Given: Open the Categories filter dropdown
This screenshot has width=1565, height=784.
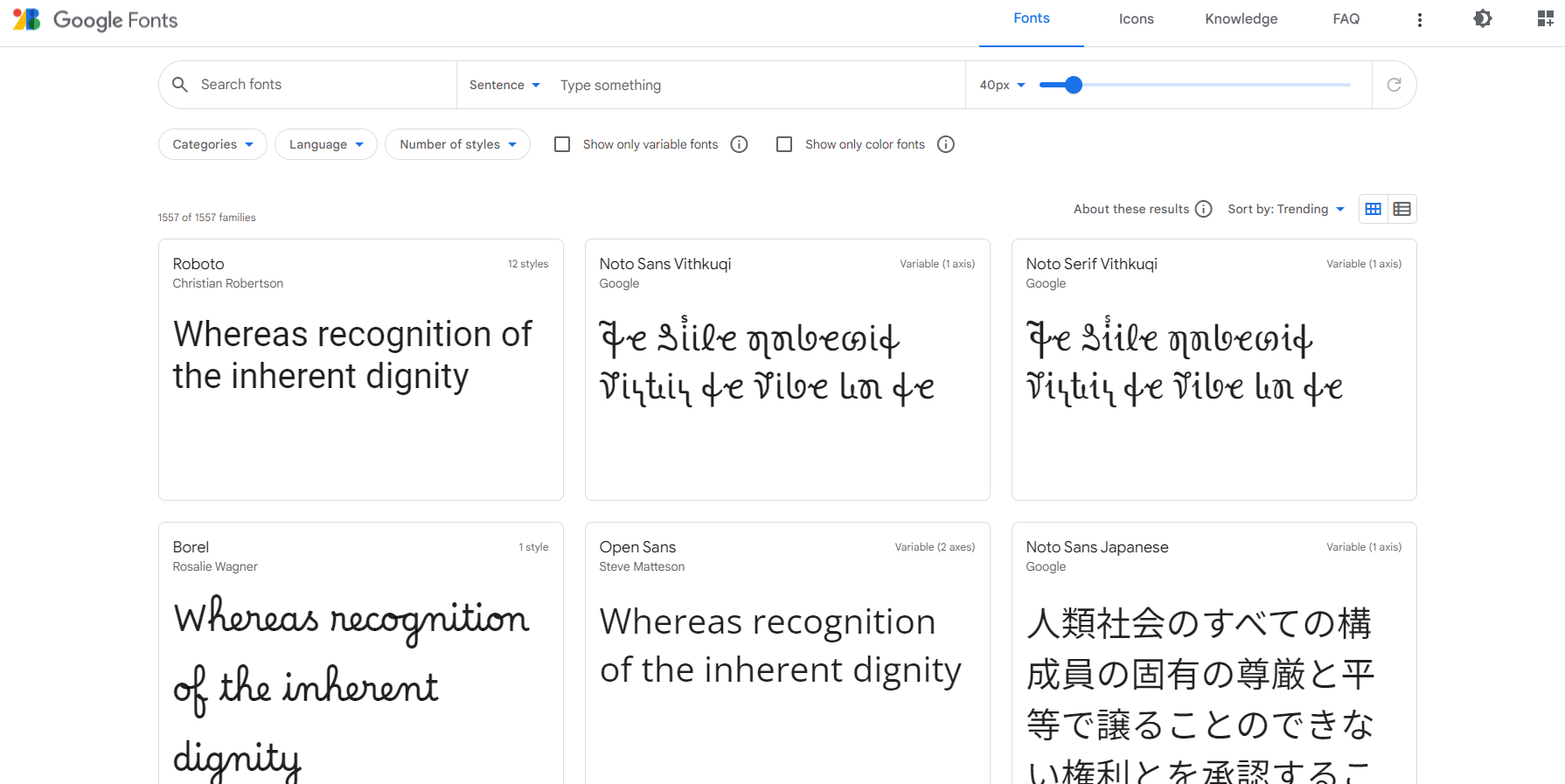Looking at the screenshot, I should pyautogui.click(x=212, y=144).
